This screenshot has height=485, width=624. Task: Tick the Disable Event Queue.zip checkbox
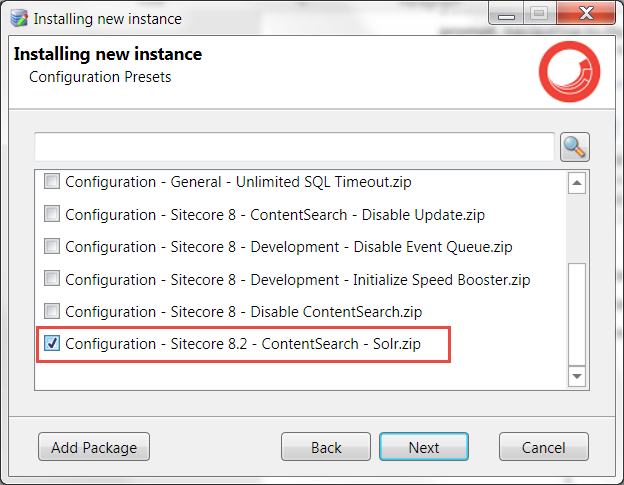pos(52,246)
